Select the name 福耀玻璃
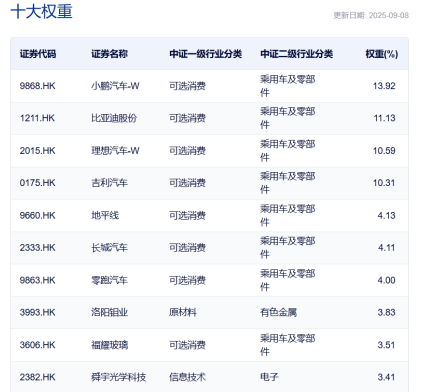This screenshot has height=392, width=434. coord(110,345)
